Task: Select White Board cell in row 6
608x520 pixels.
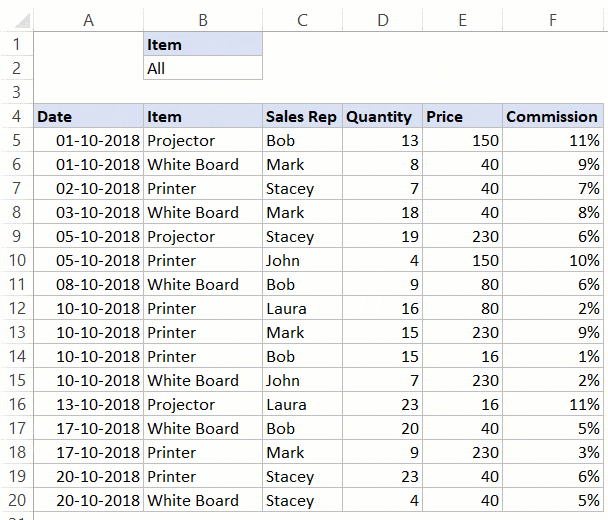Action: click(203, 164)
